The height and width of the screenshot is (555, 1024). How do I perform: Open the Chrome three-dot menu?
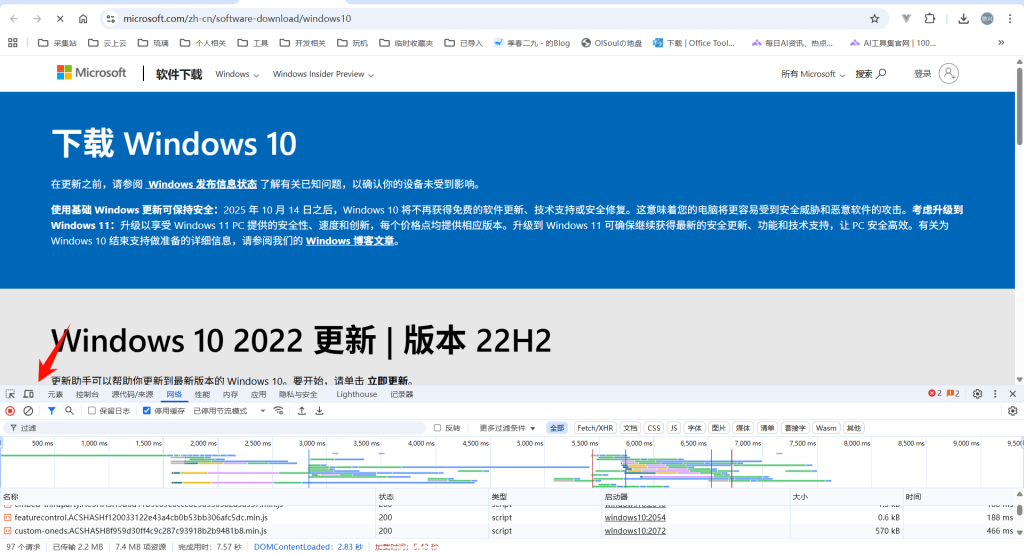pos(1010,19)
